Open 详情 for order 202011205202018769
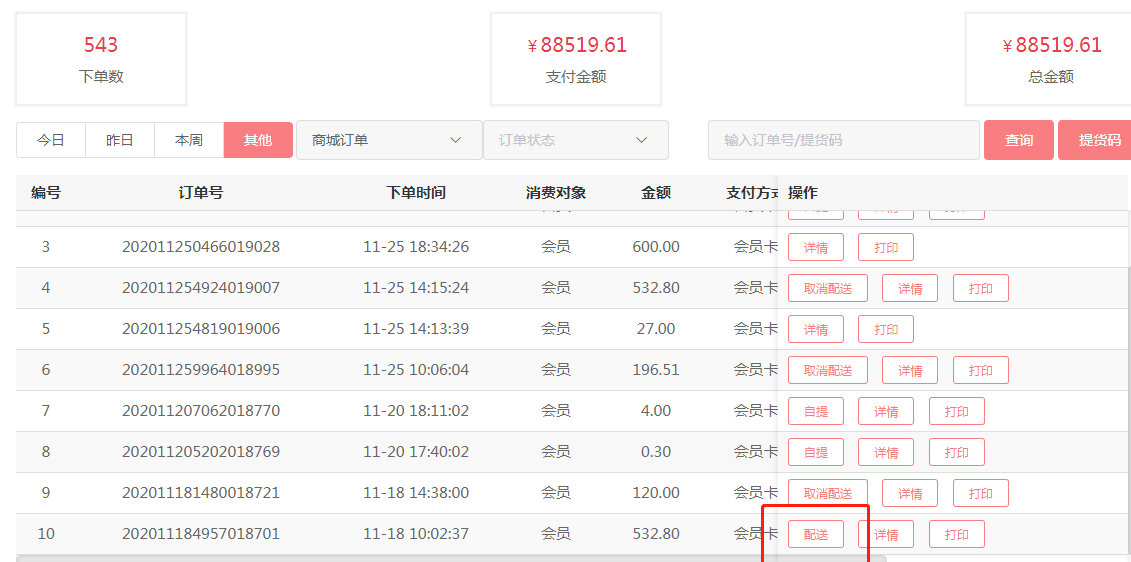This screenshot has height=562, width=1131. pos(886,453)
